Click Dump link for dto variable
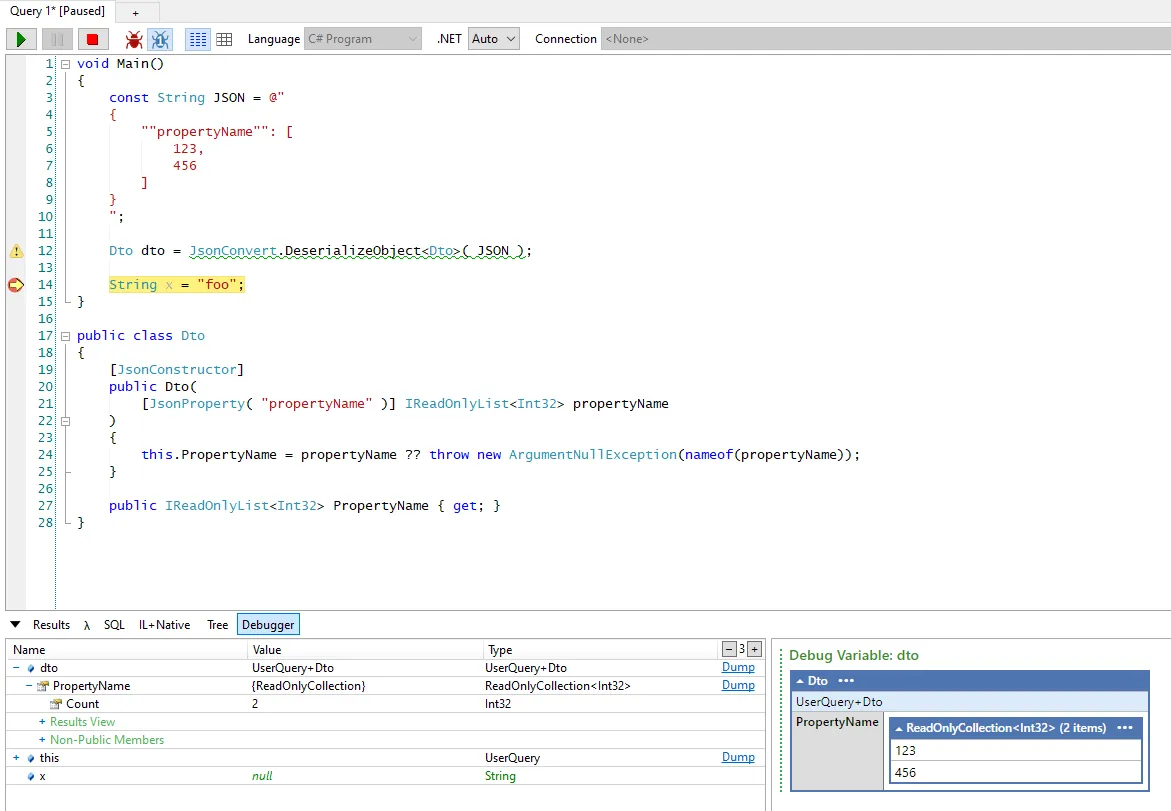Screen dimensions: 1171x811 tap(738, 667)
